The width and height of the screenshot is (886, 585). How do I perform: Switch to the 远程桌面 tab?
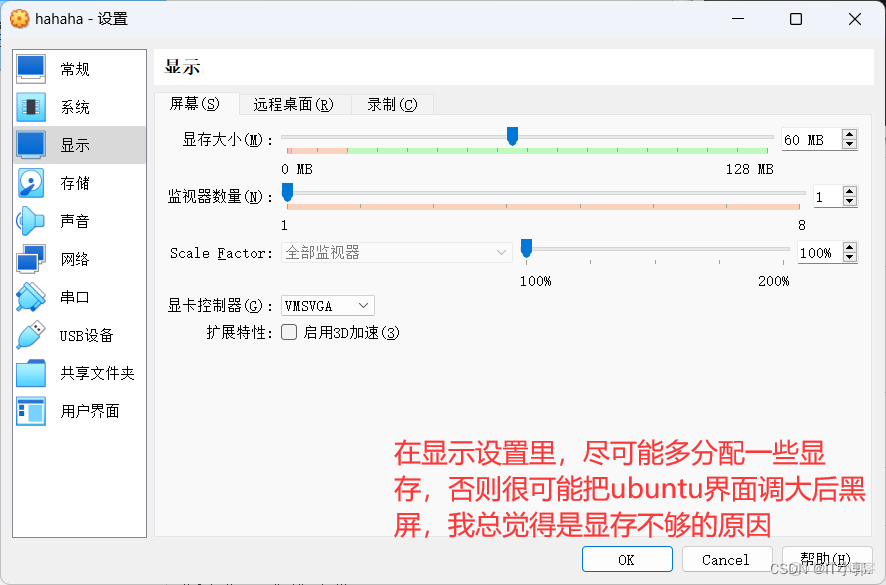293,104
